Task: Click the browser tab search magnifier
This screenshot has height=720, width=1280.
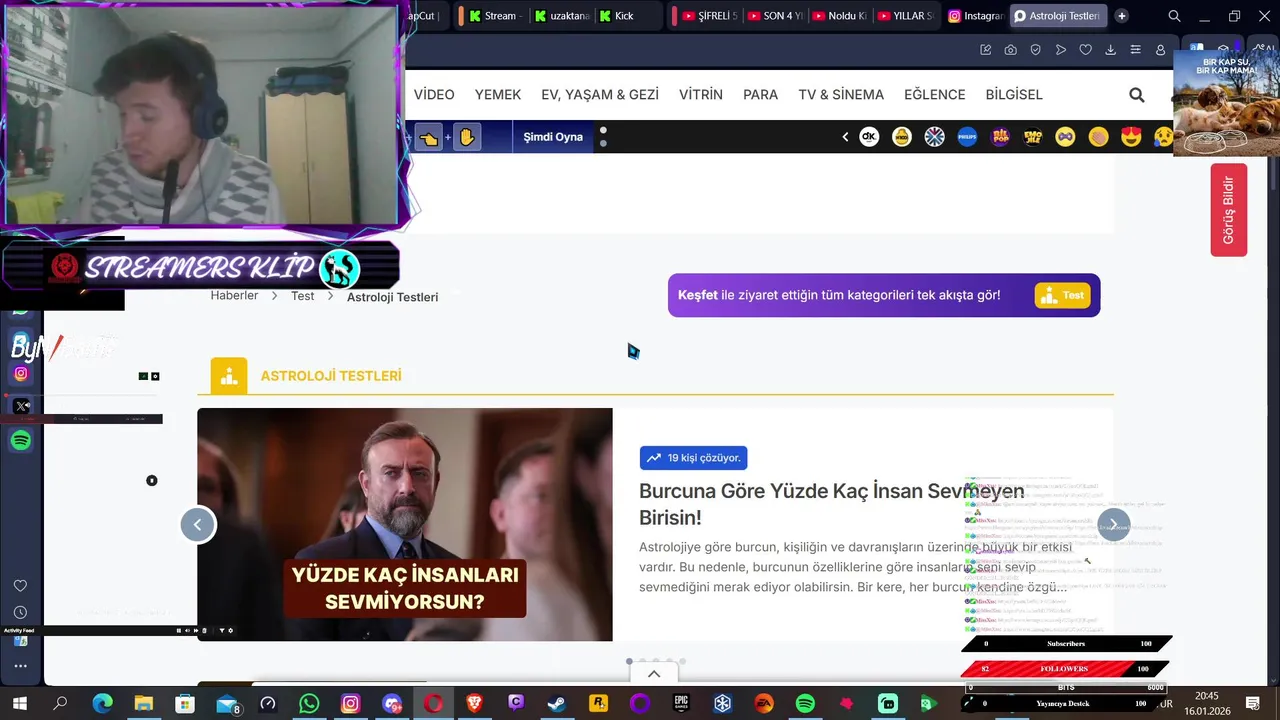Action: click(x=1174, y=16)
